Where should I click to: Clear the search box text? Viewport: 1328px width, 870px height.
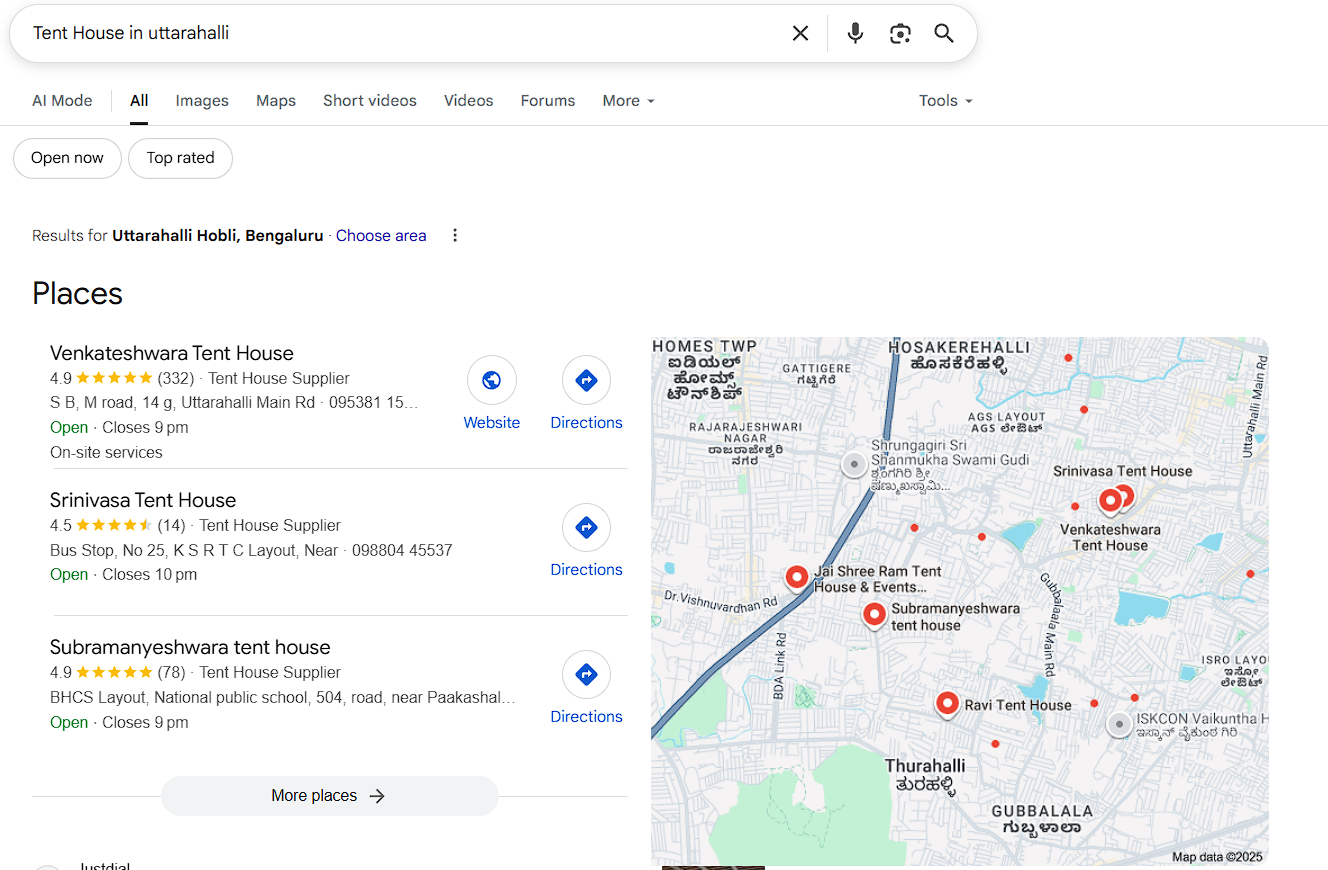coord(800,33)
